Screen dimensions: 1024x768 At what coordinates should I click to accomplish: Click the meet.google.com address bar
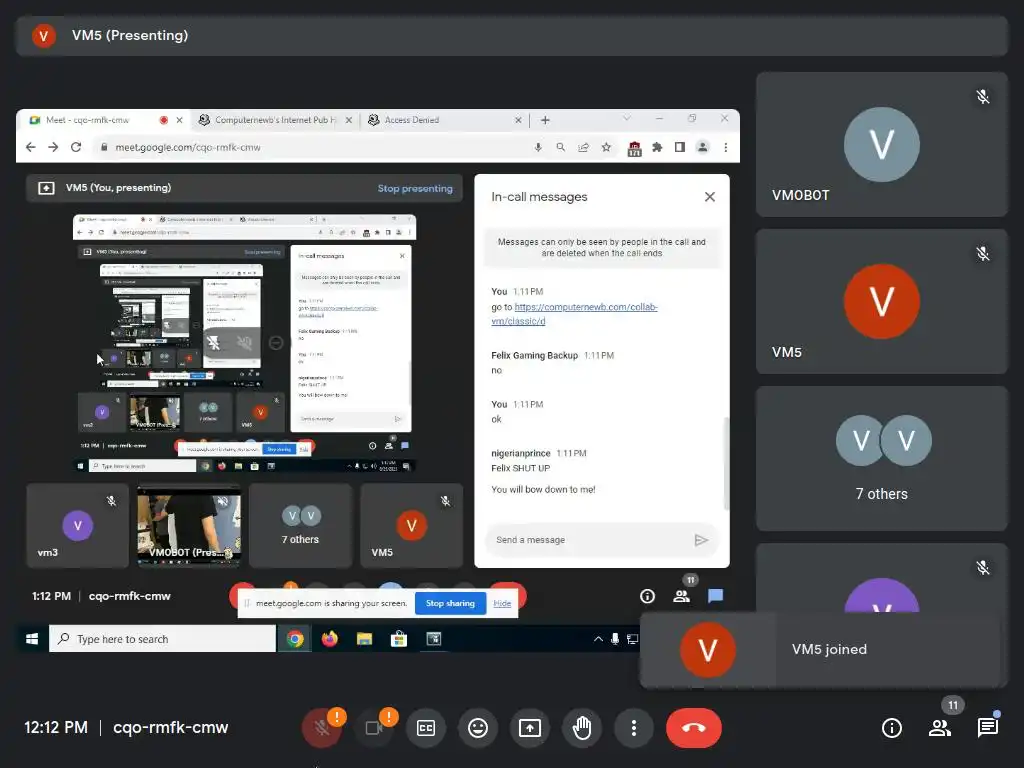tap(313, 148)
